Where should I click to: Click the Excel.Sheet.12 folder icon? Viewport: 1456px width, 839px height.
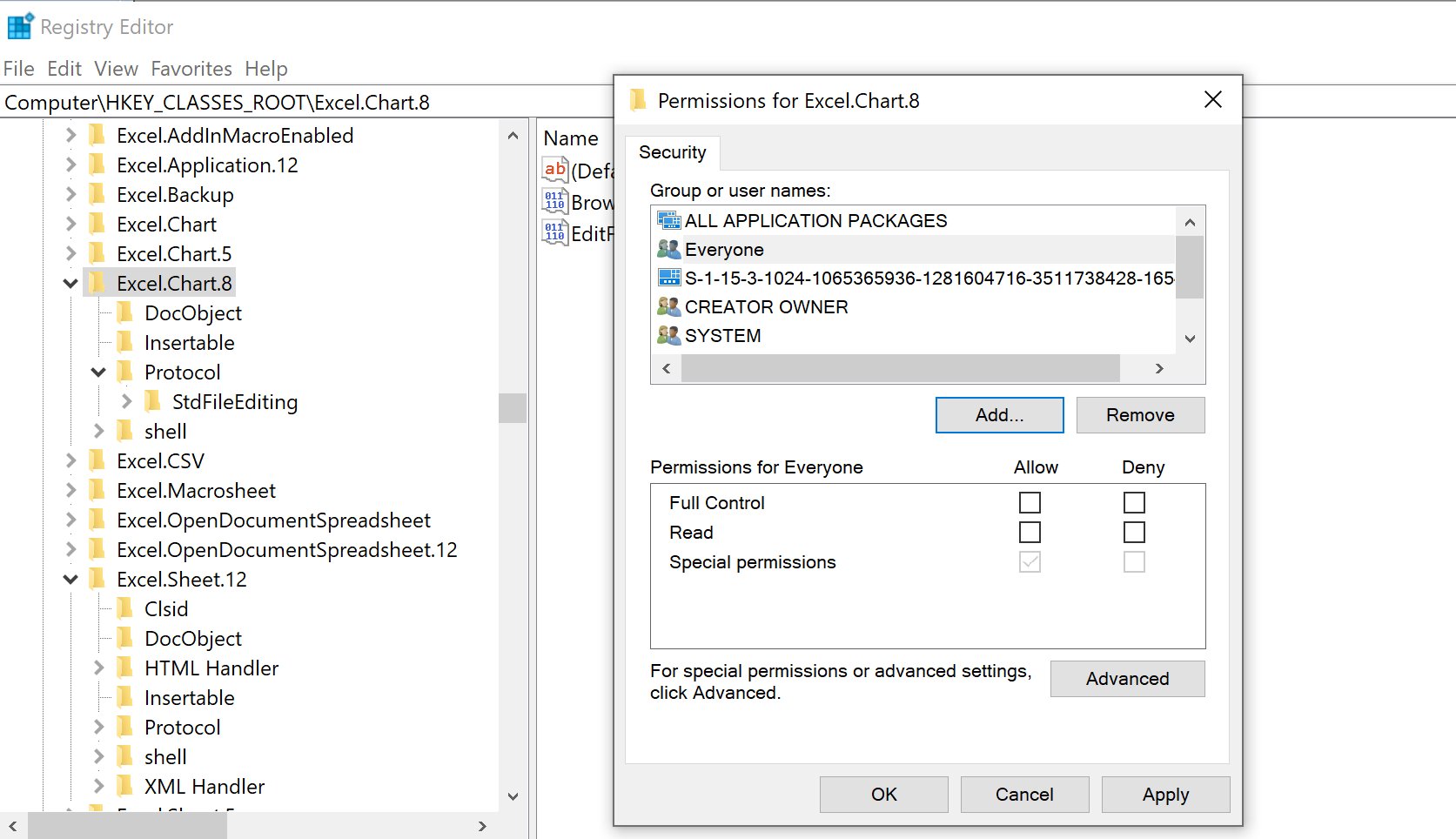tap(97, 579)
